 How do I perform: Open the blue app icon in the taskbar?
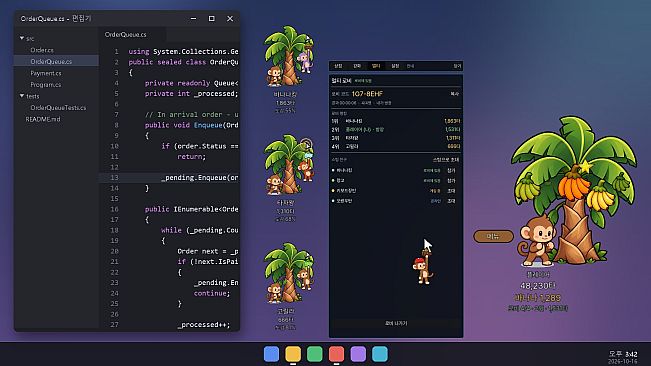271,354
